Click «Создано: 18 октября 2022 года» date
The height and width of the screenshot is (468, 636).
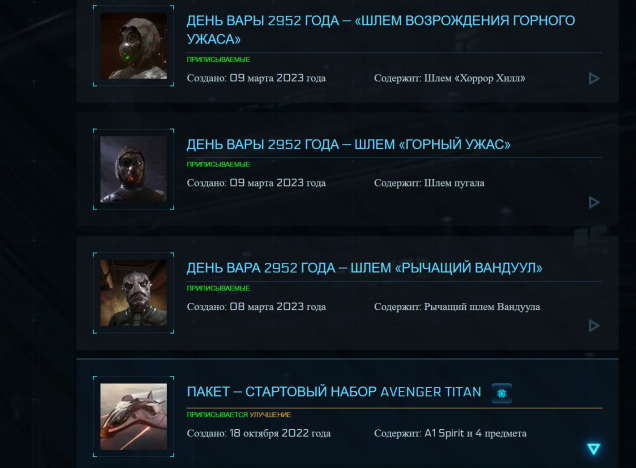tap(258, 434)
